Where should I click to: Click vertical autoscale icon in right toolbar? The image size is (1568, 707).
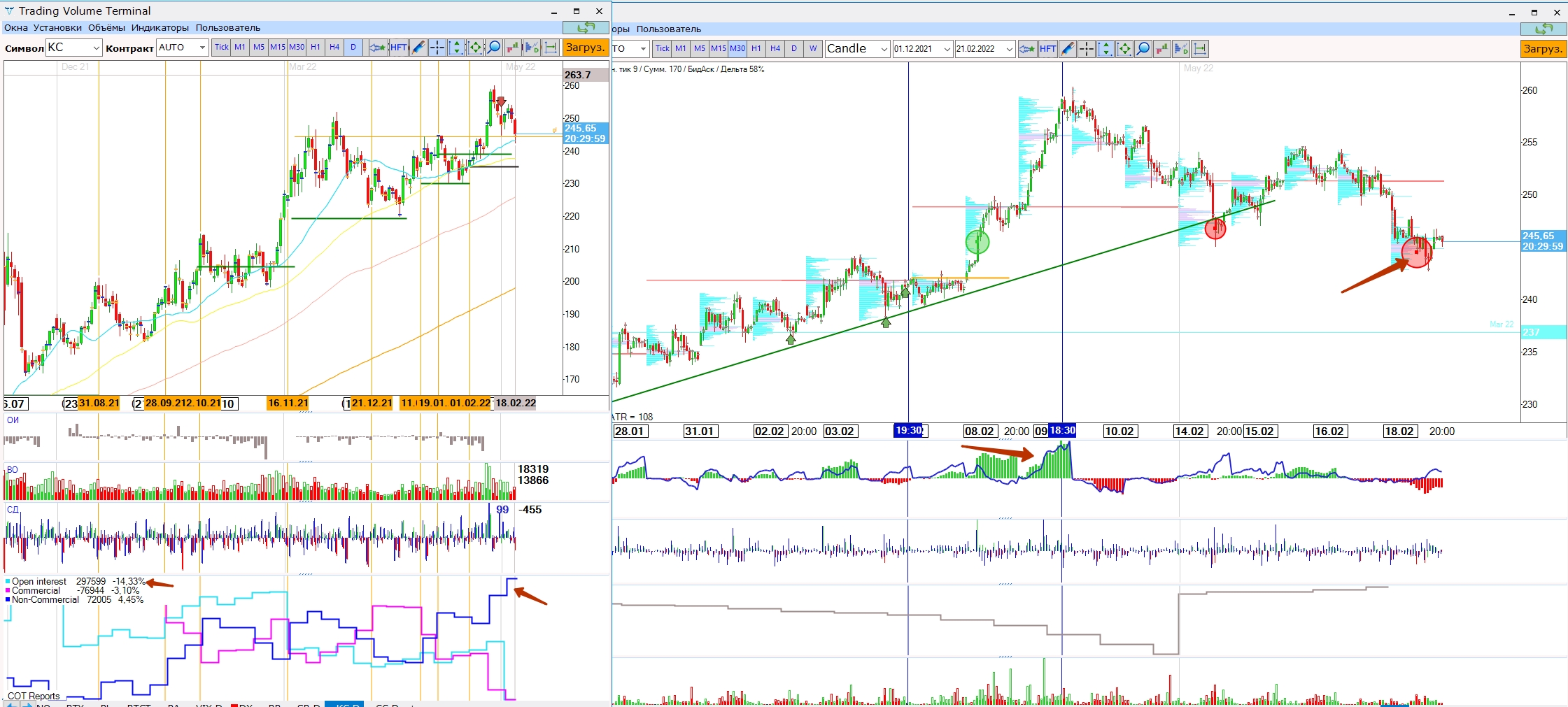tap(1105, 49)
